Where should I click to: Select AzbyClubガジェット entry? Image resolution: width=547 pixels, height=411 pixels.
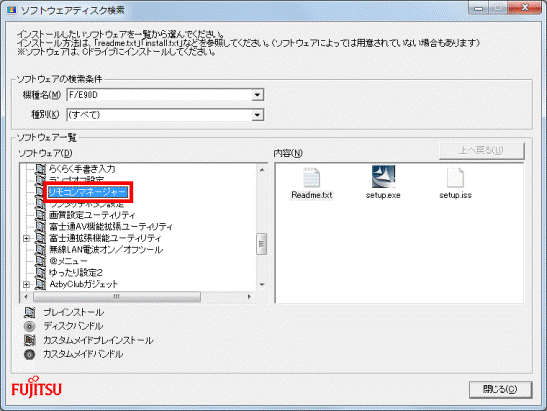point(83,284)
